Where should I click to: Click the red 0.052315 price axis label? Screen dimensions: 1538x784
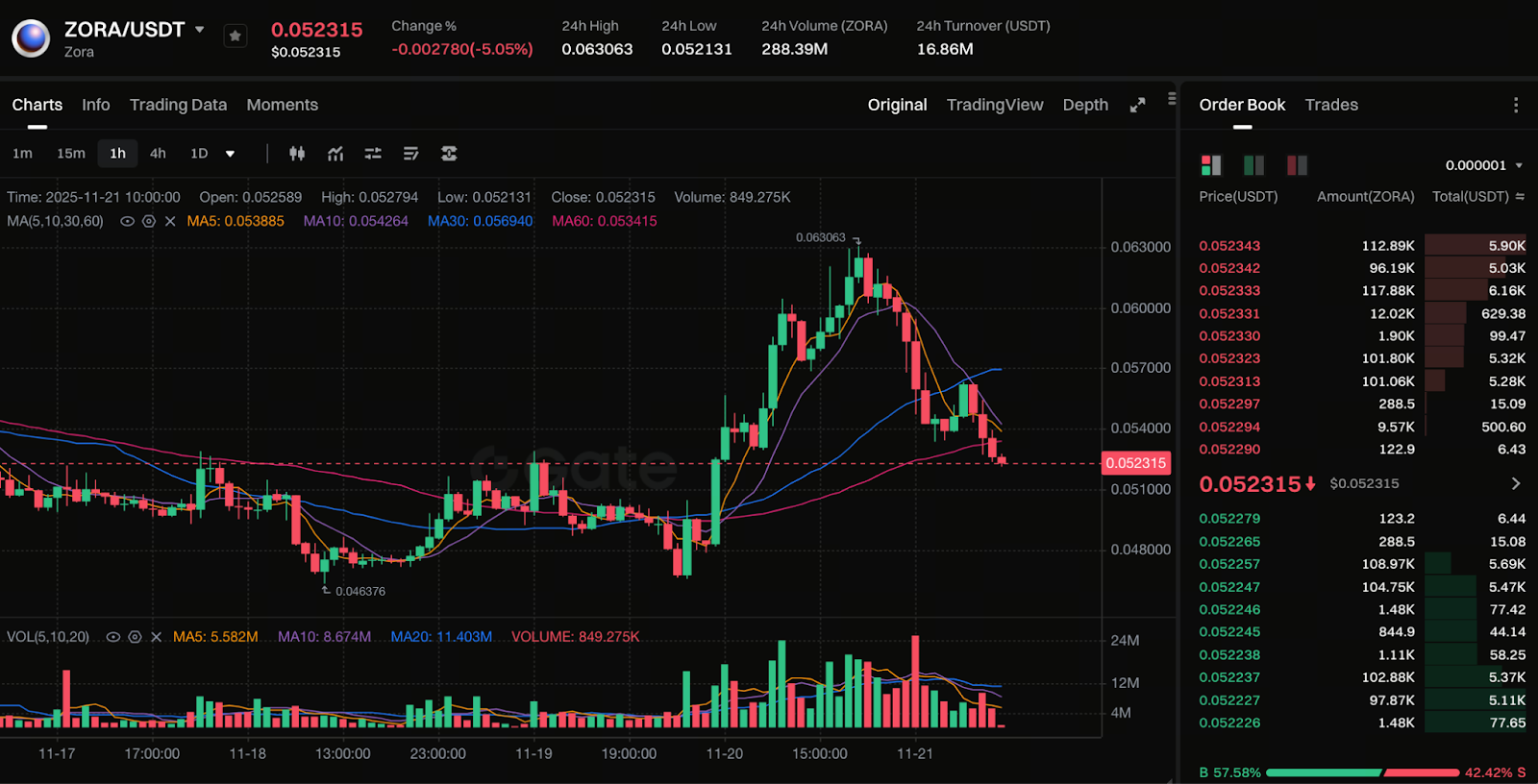pyautogui.click(x=1135, y=463)
